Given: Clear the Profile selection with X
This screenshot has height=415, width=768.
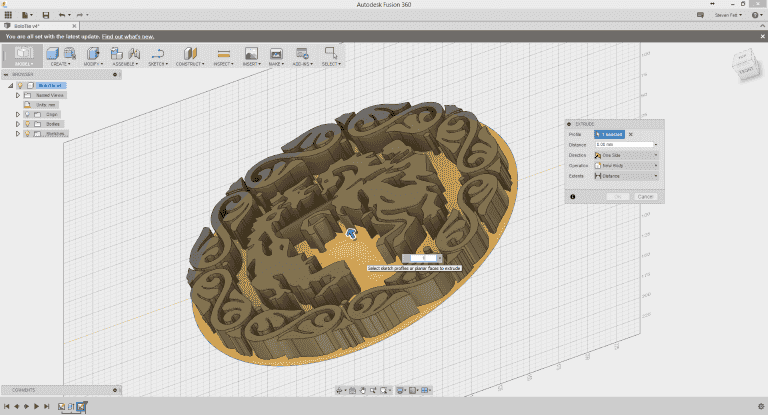Looking at the screenshot, I should tap(630, 134).
